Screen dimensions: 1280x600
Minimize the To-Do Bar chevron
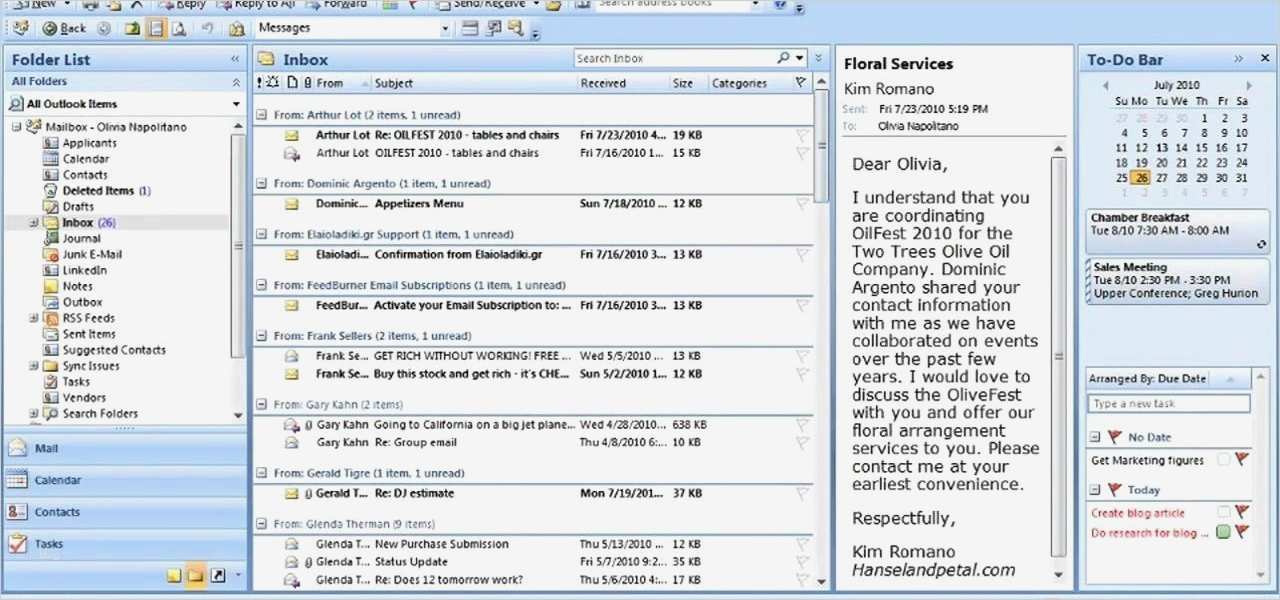1238,59
